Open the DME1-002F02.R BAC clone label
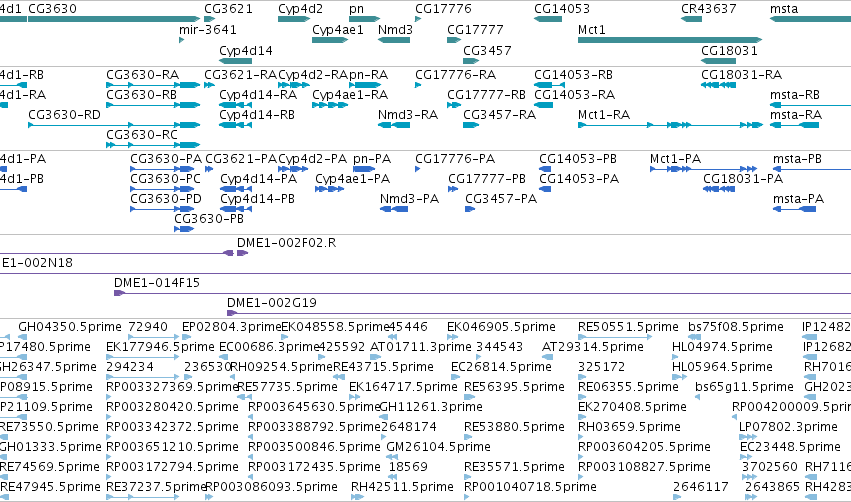The height and width of the screenshot is (502, 851). [x=287, y=243]
